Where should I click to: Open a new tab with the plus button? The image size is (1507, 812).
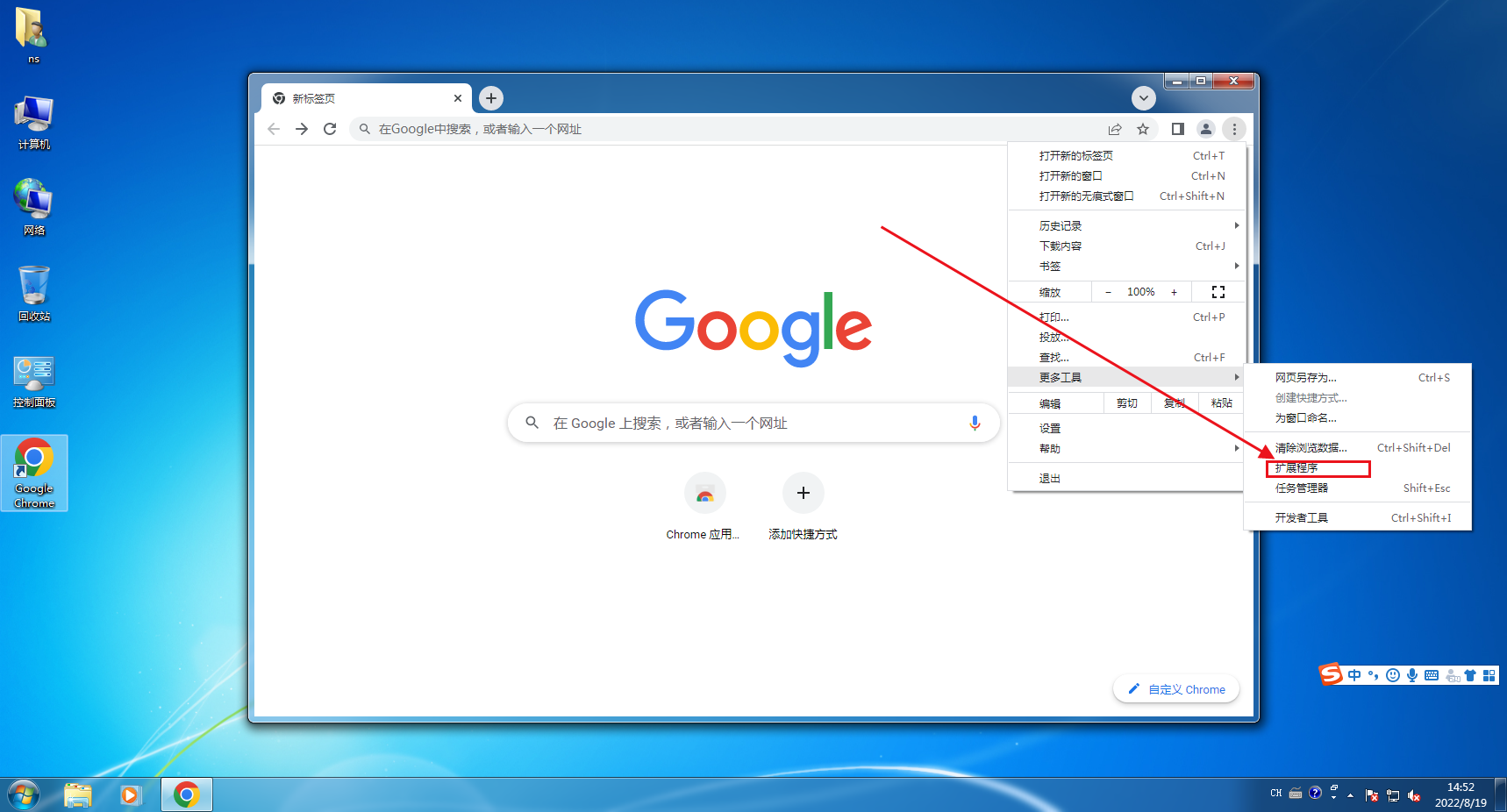click(x=491, y=98)
